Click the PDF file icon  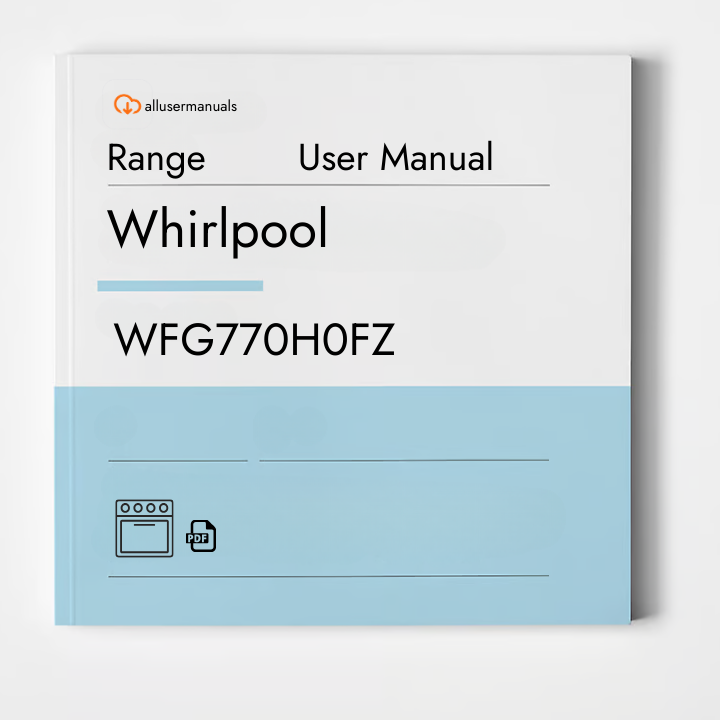point(201,536)
